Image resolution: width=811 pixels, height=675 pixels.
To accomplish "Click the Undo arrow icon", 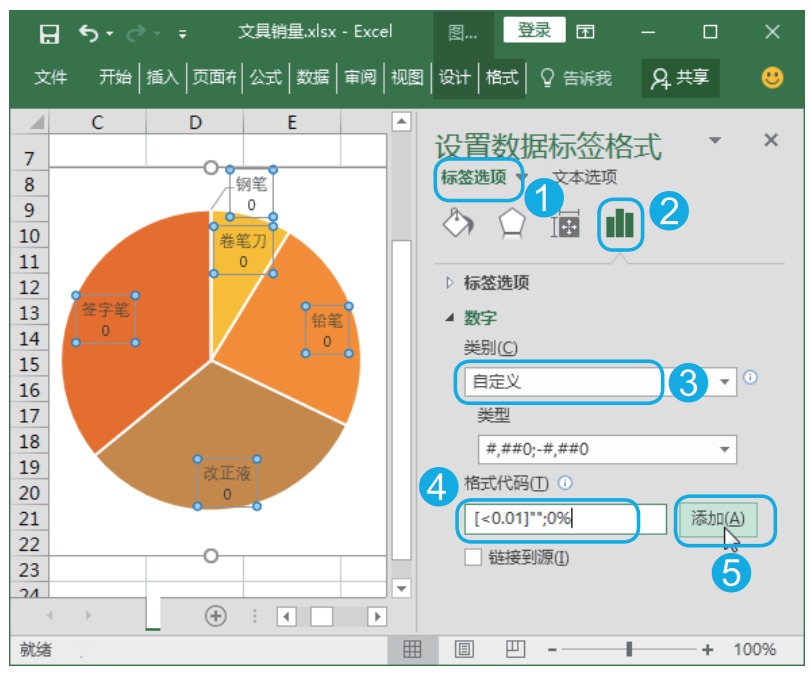I will [88, 34].
